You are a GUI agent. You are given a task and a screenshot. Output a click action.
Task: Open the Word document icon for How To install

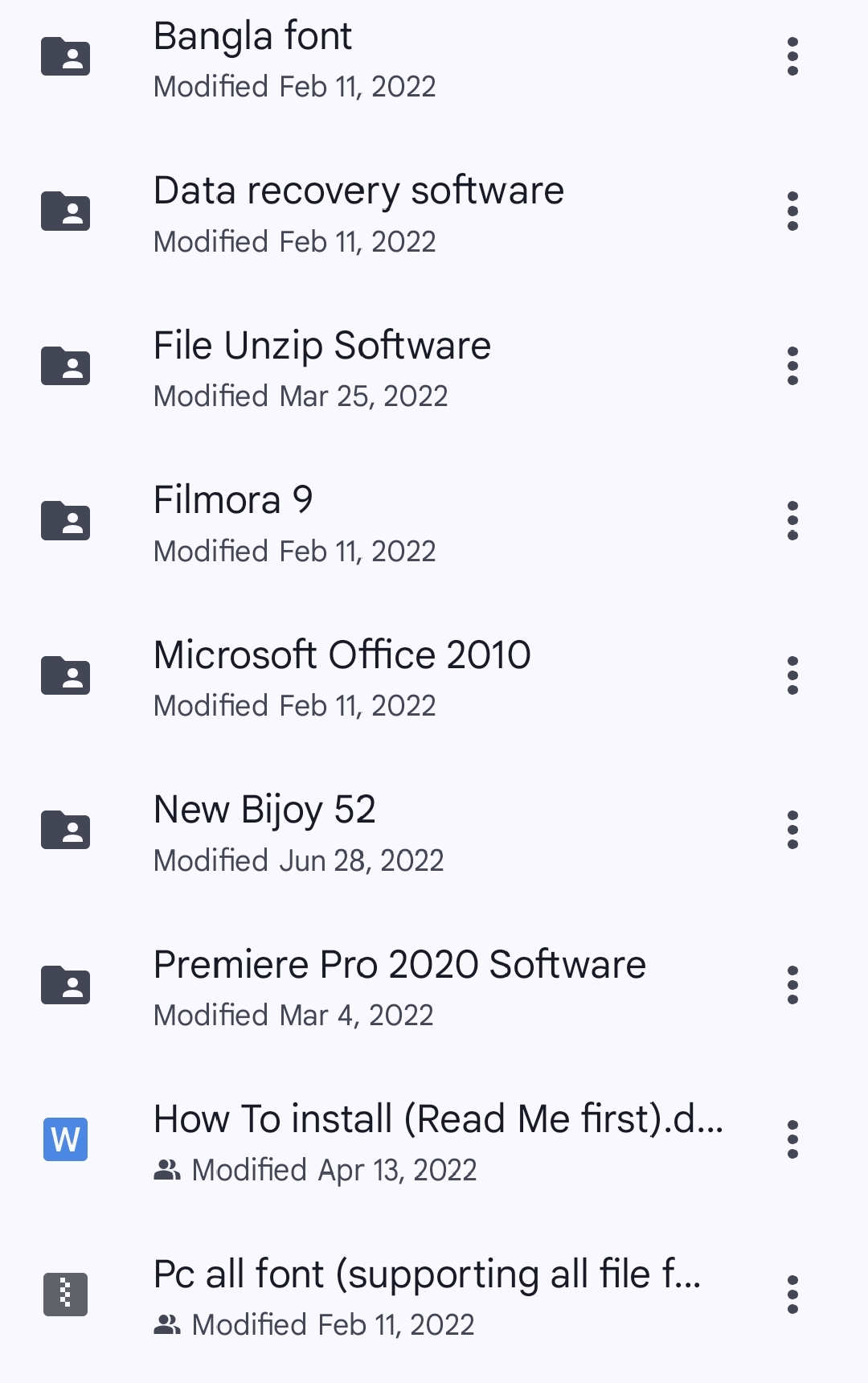tap(65, 1139)
